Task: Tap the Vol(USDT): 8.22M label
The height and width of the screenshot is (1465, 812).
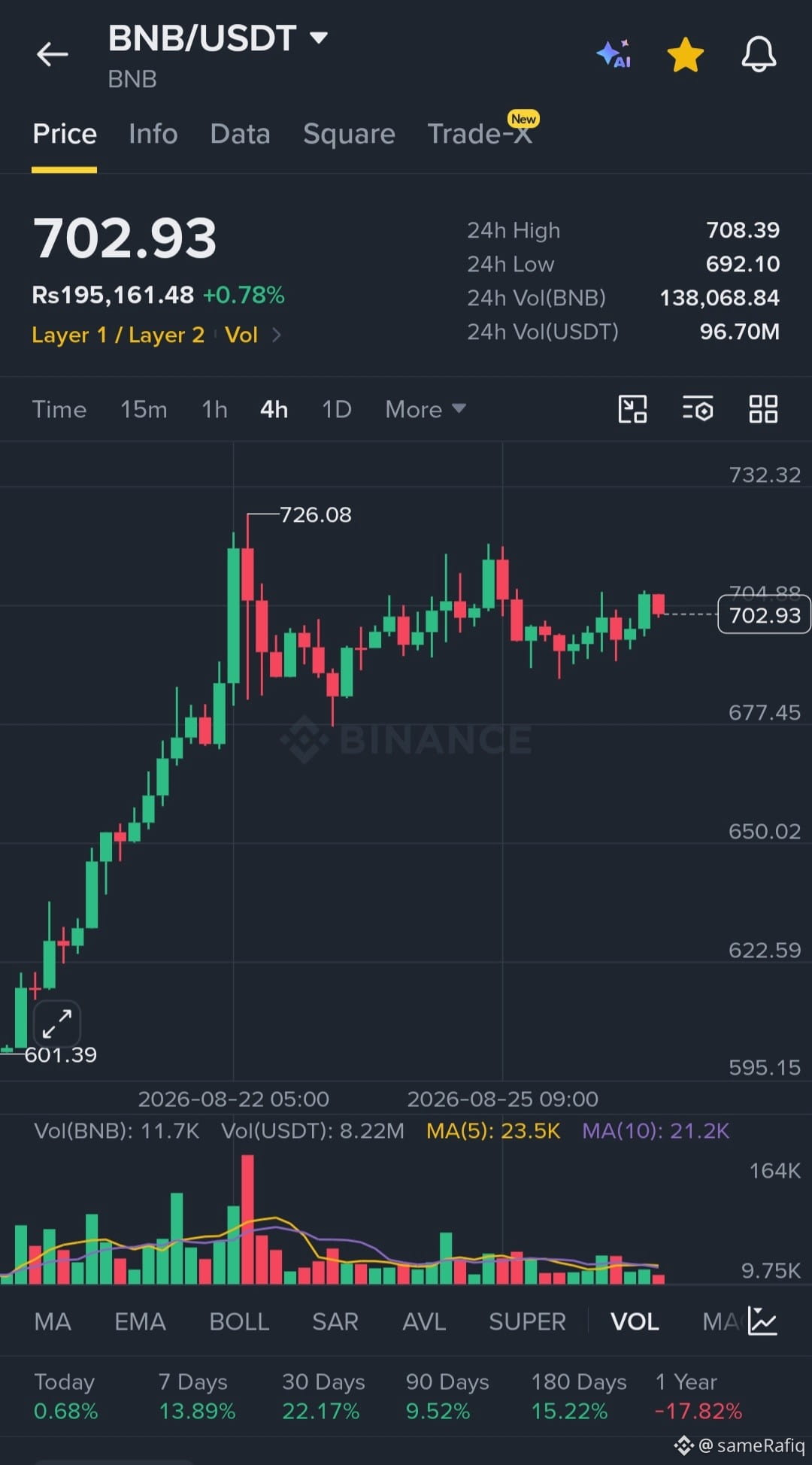Action: point(313,1131)
